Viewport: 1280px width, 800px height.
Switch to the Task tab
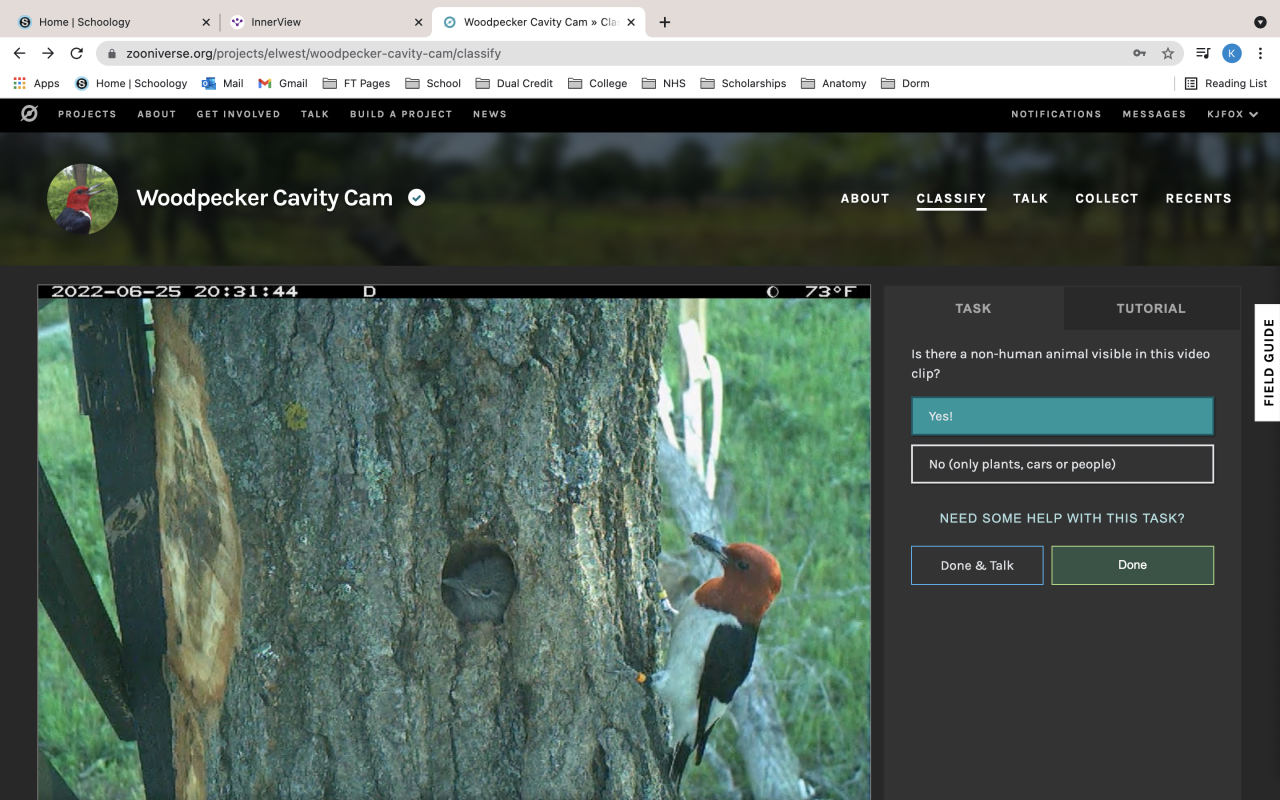[x=973, y=308]
